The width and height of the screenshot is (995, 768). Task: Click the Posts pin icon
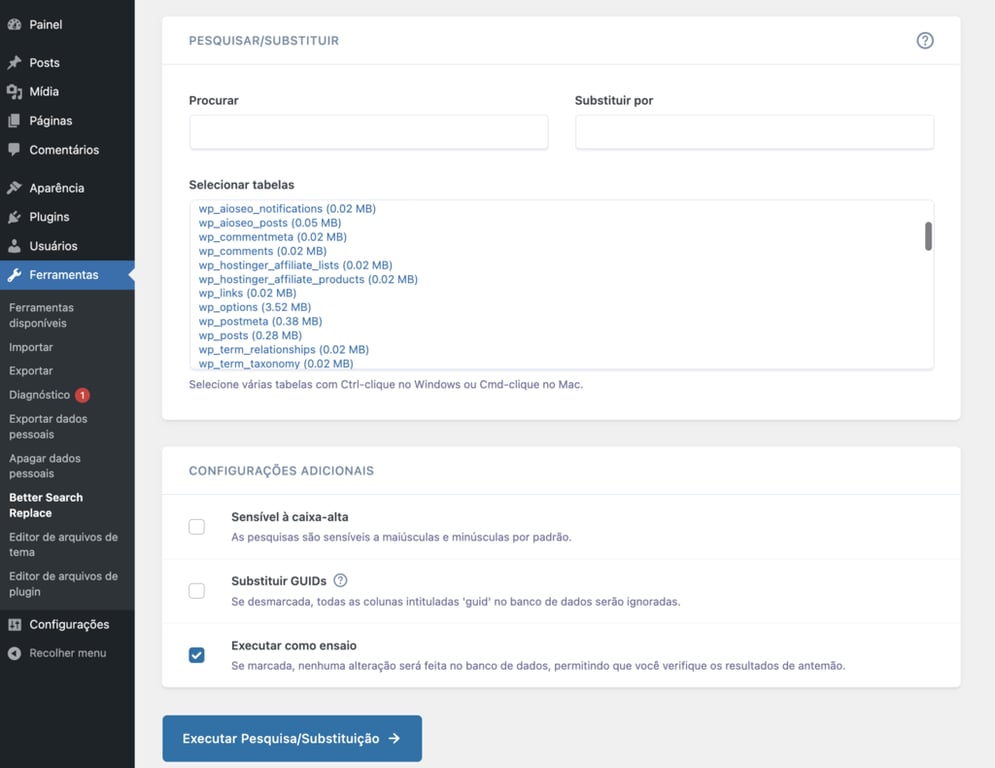click(14, 62)
